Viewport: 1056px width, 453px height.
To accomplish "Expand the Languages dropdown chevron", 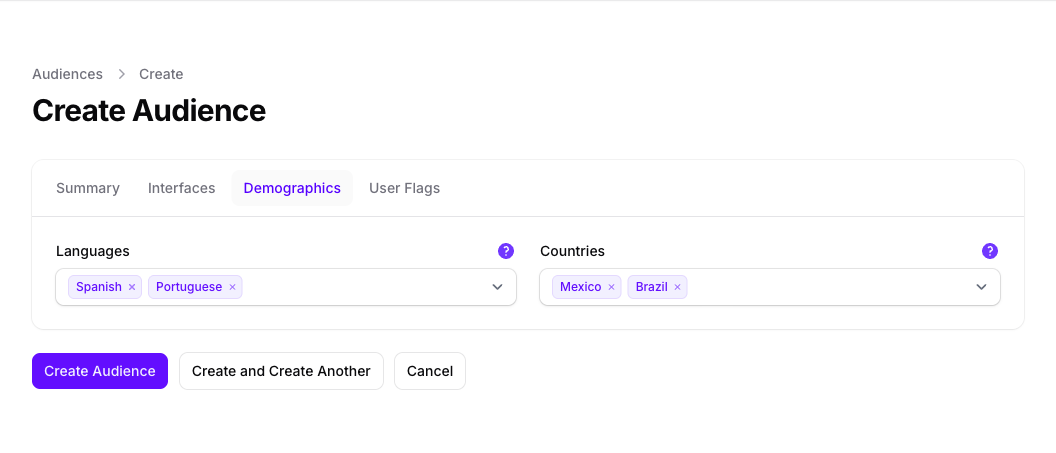I will point(498,287).
